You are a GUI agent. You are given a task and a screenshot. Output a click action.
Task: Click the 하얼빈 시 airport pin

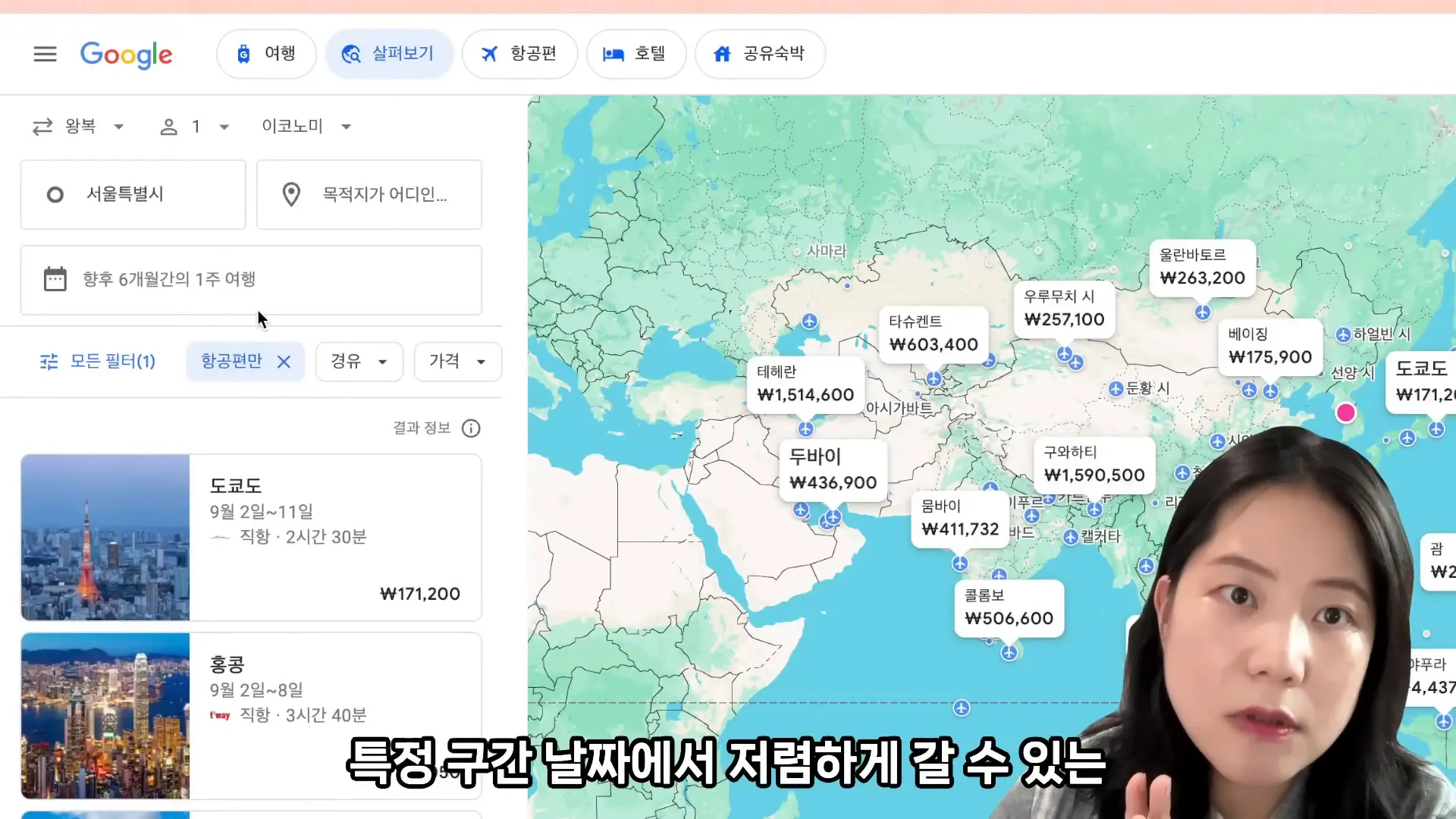1343,335
